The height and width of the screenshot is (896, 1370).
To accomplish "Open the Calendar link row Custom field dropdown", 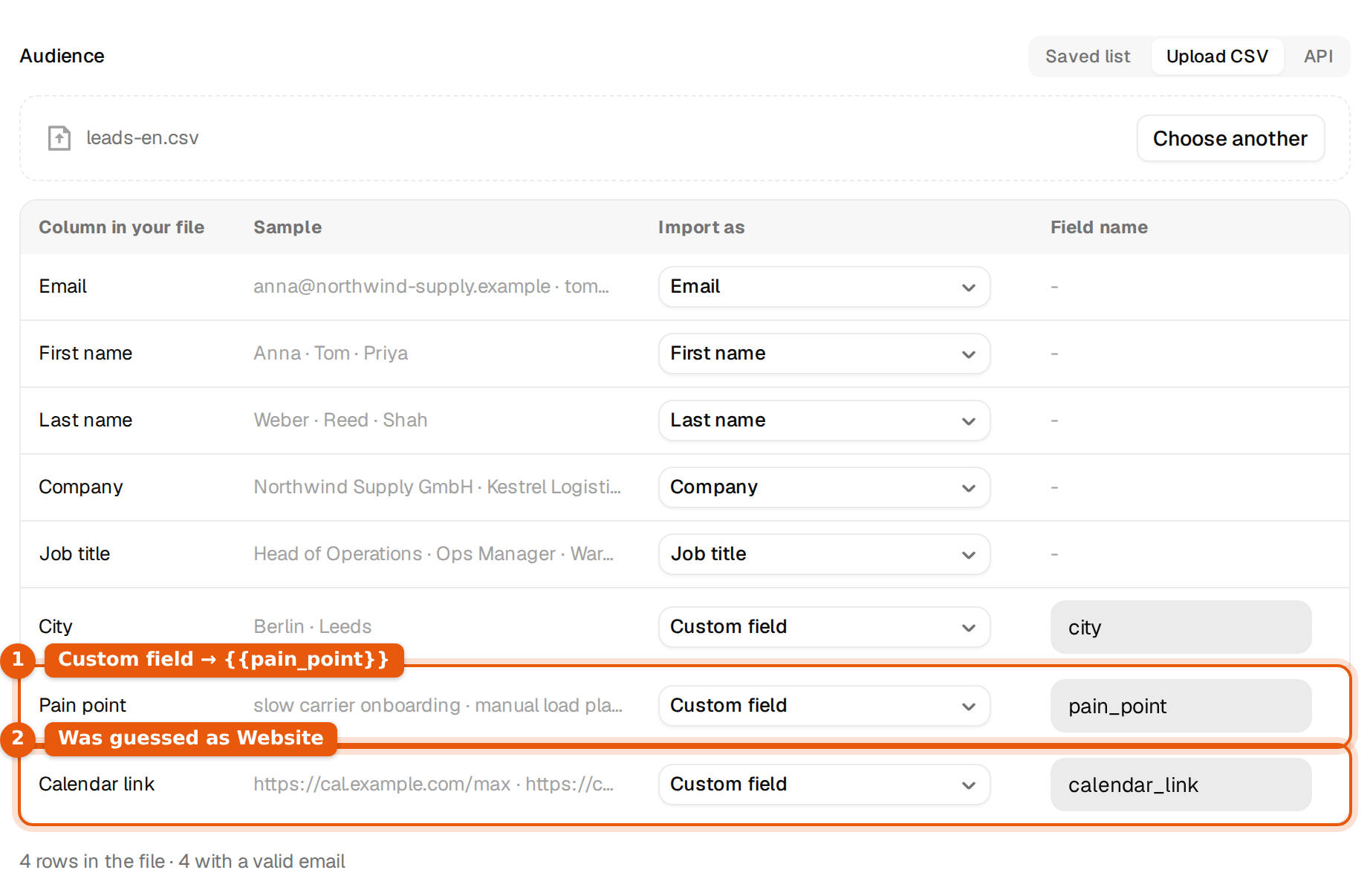I will pyautogui.click(x=824, y=785).
